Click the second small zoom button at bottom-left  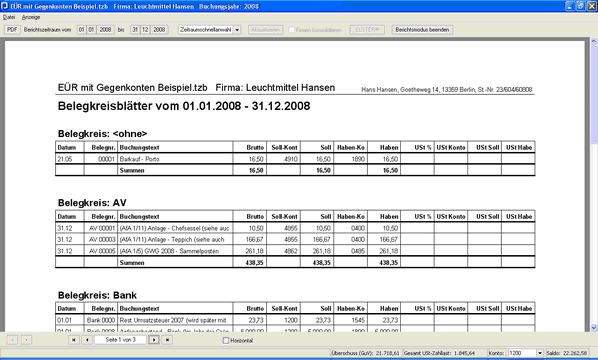[x=26, y=340]
